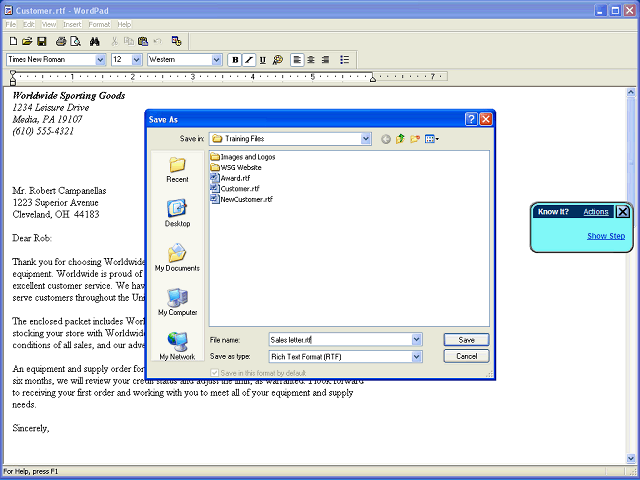Click the document scrollbar up arrow

[x=631, y=93]
